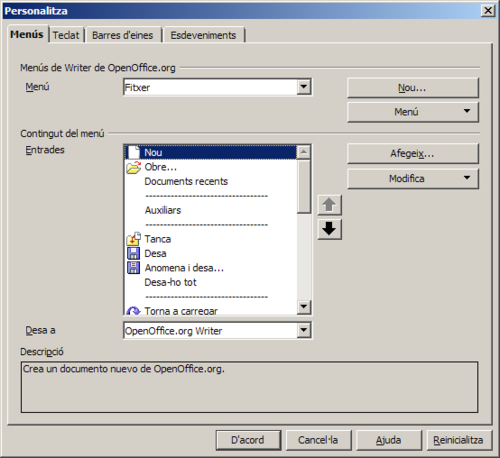The width and height of the screenshot is (500, 458).
Task: Open the Modifica dropdown button
Action: click(413, 179)
